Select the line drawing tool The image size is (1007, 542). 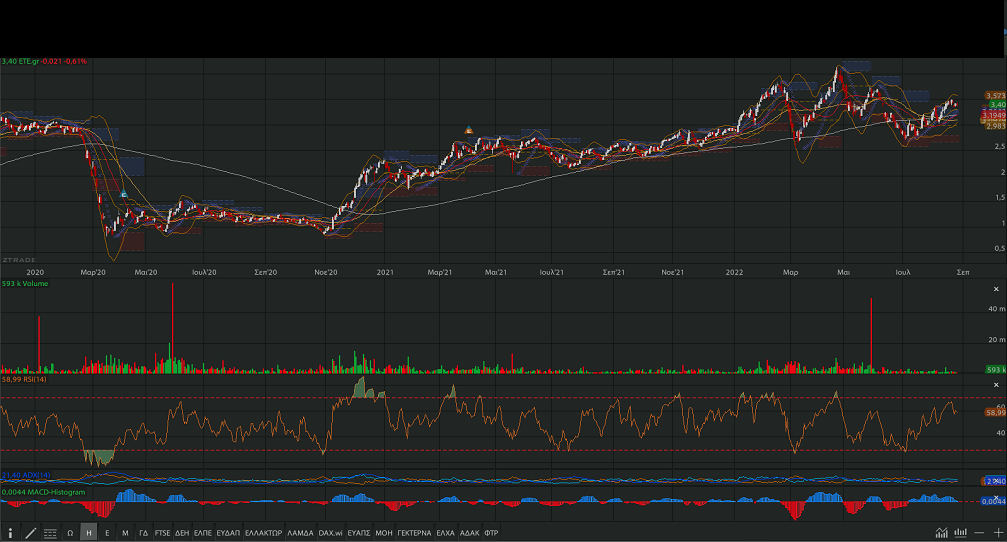pyautogui.click(x=30, y=533)
